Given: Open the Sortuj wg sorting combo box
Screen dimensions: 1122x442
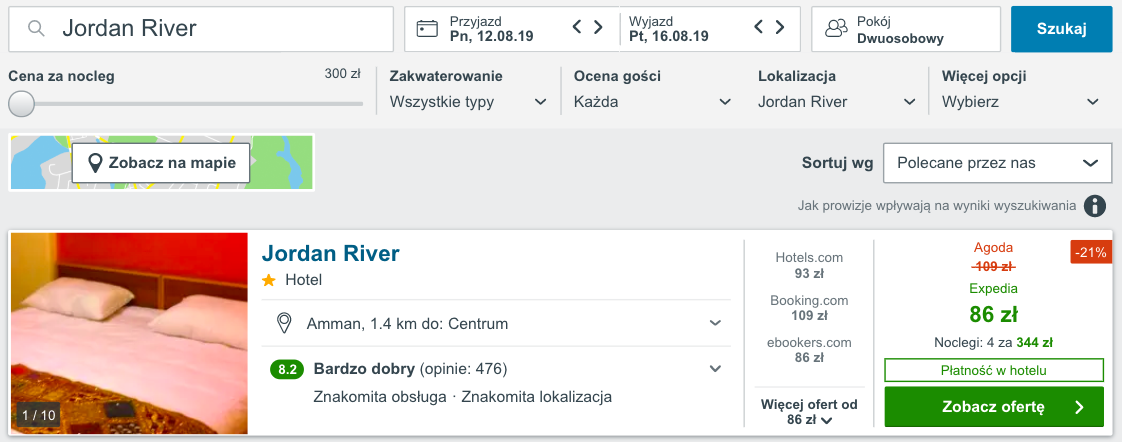Looking at the screenshot, I should (998, 163).
